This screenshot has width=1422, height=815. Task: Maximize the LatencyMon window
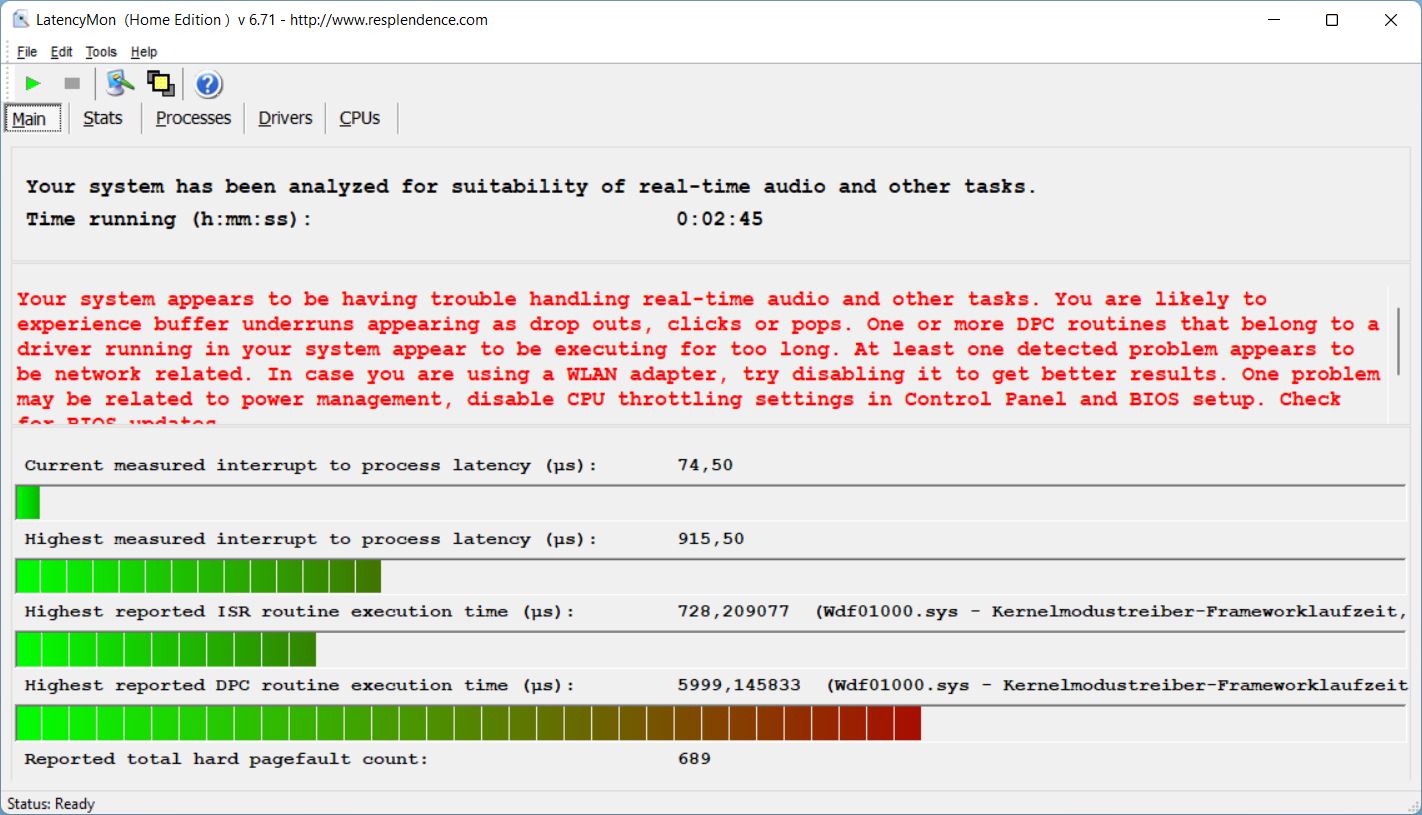pos(1331,20)
